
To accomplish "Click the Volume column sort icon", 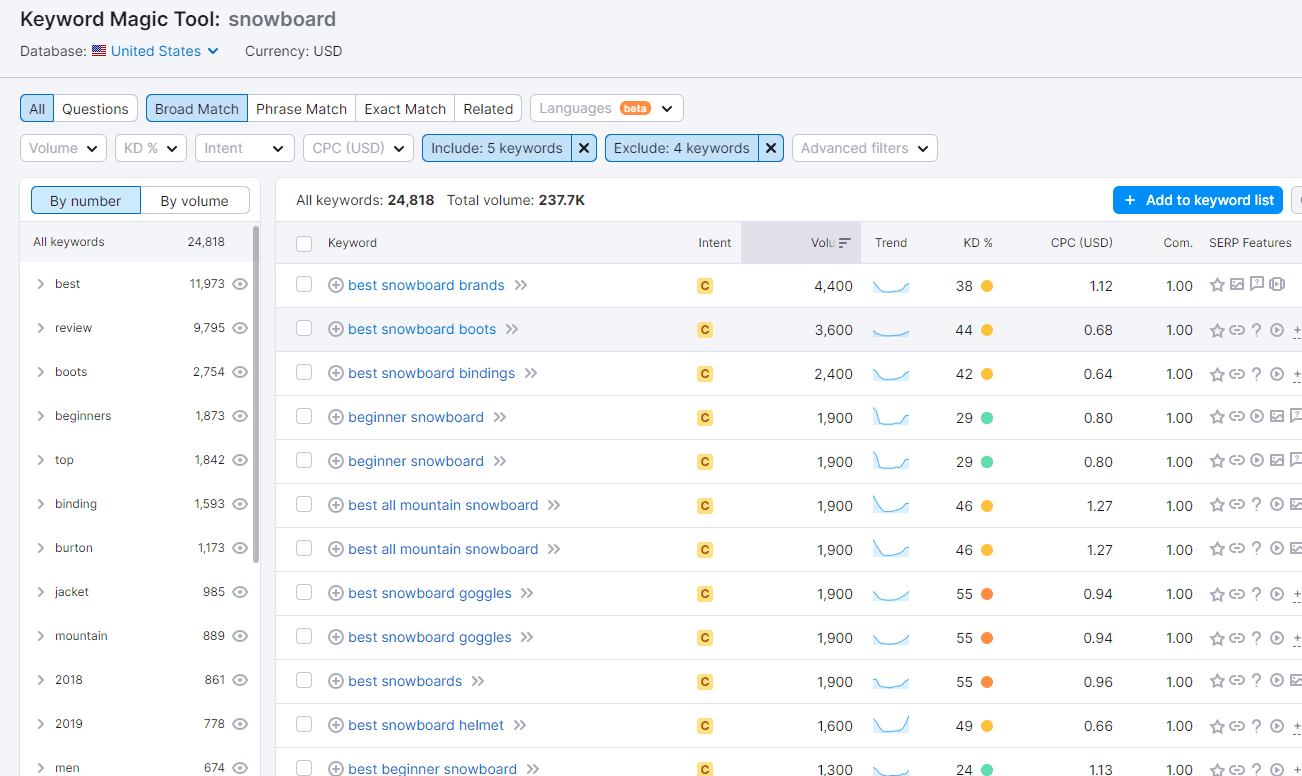I will [x=844, y=242].
